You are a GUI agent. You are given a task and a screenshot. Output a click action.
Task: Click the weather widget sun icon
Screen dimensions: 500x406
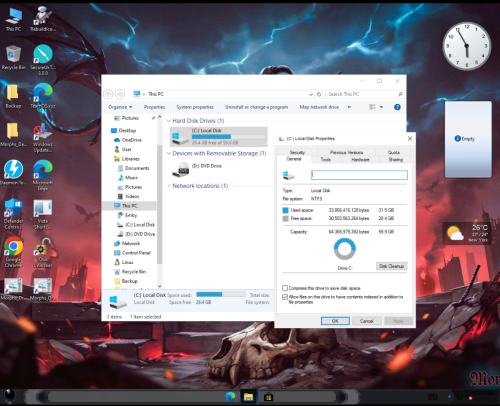coord(455,233)
